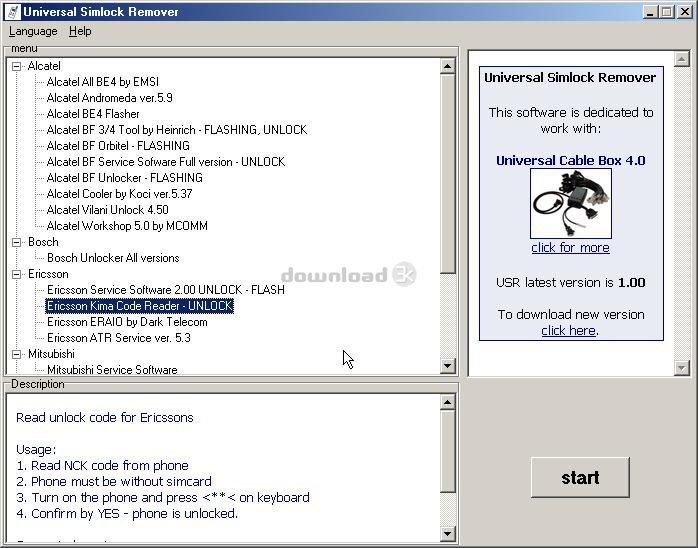
Task: Select Ericsson Service Software 2.00 UNLOCK - FLASH
Action: 166,290
